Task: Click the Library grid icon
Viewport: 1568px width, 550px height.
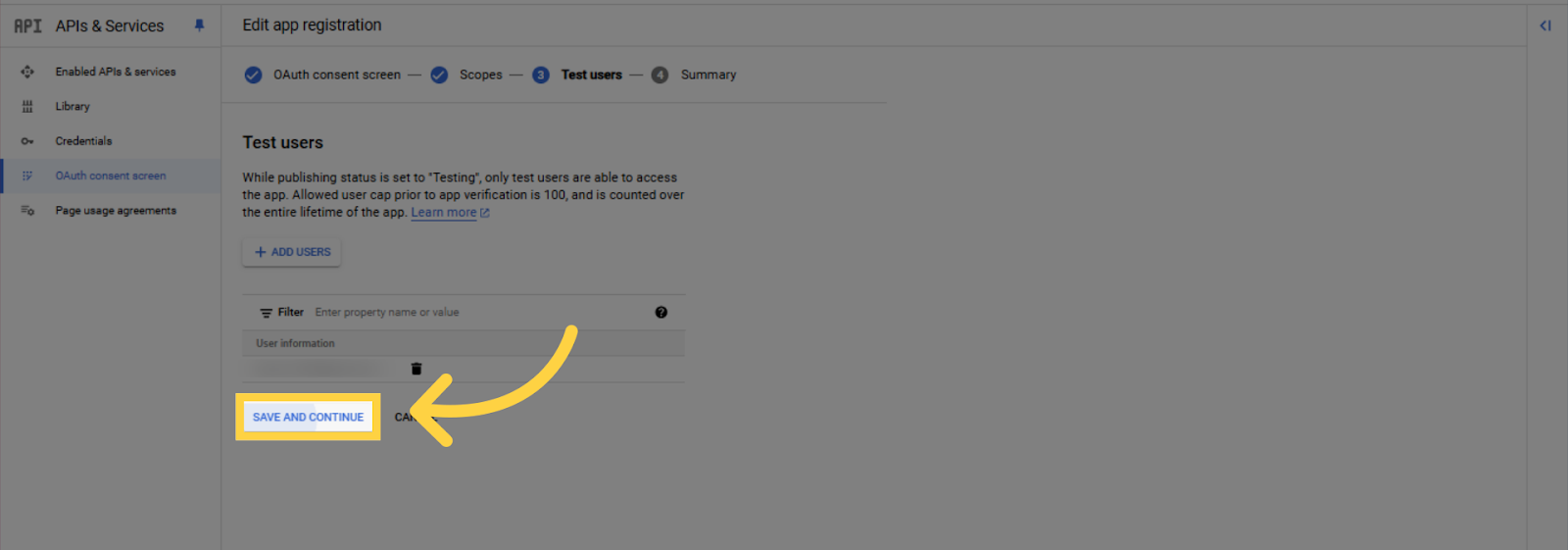Action: (x=27, y=106)
